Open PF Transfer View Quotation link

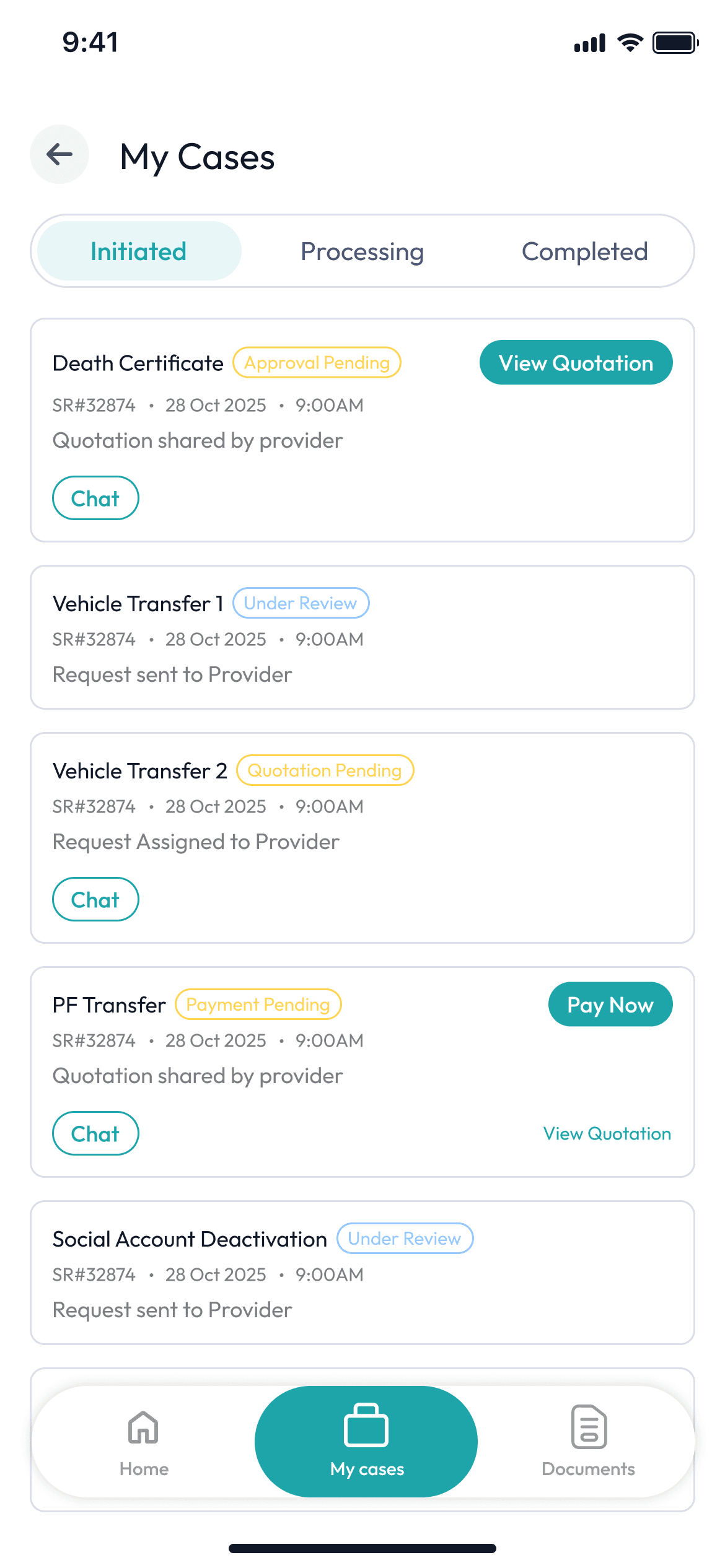[x=607, y=1133]
